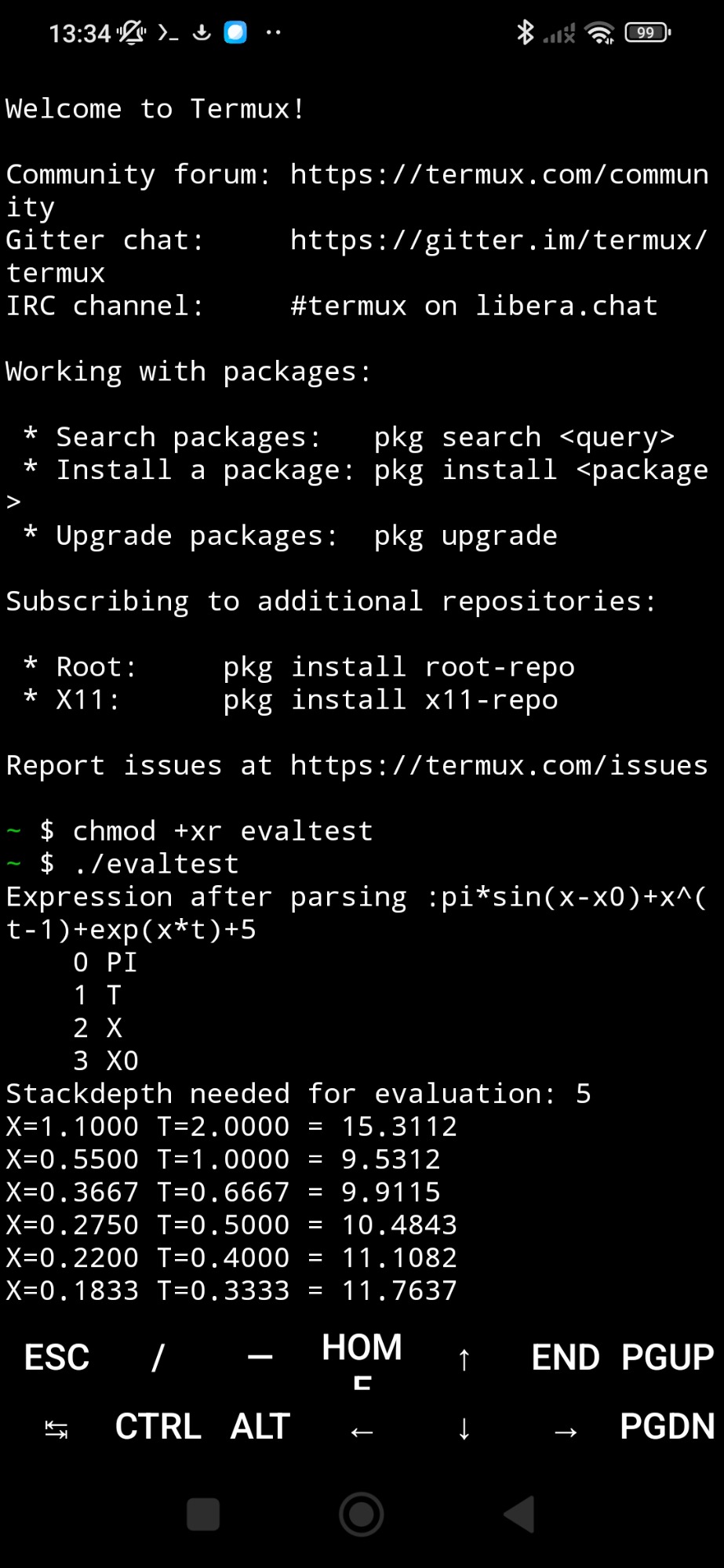The height and width of the screenshot is (1568, 724).
Task: Tap the ESC extra key
Action: coord(56,1357)
